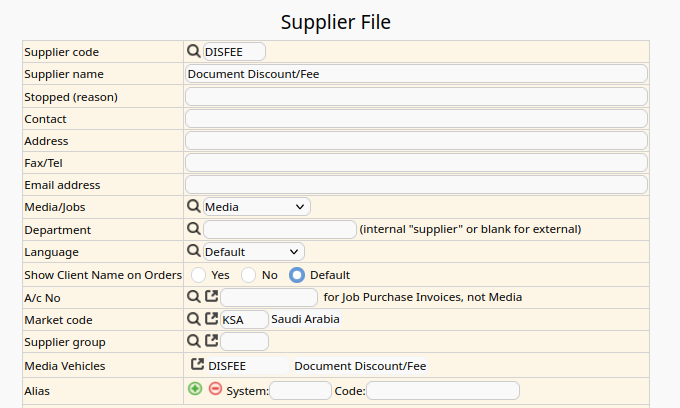Select Default for Show Client Name
The image size is (680, 408).
pyautogui.click(x=296, y=274)
